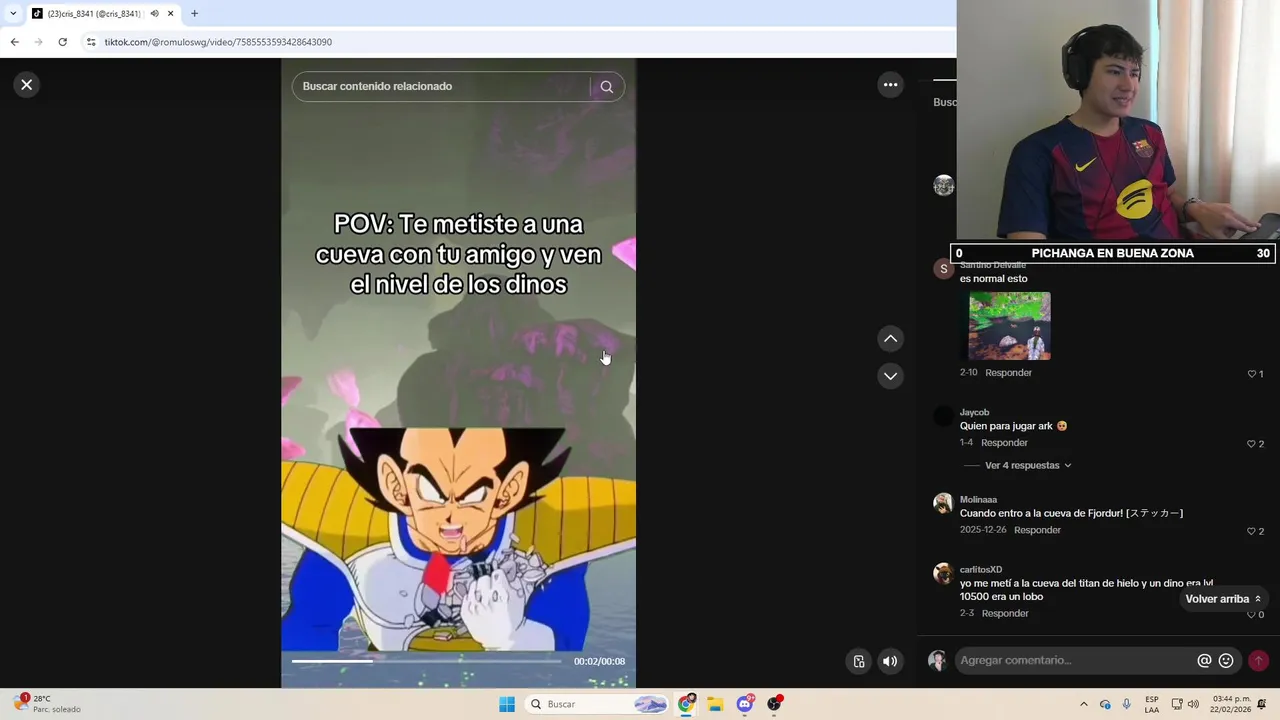Mute the video with speaker button
Screen dimensions: 1280x720
(890, 661)
